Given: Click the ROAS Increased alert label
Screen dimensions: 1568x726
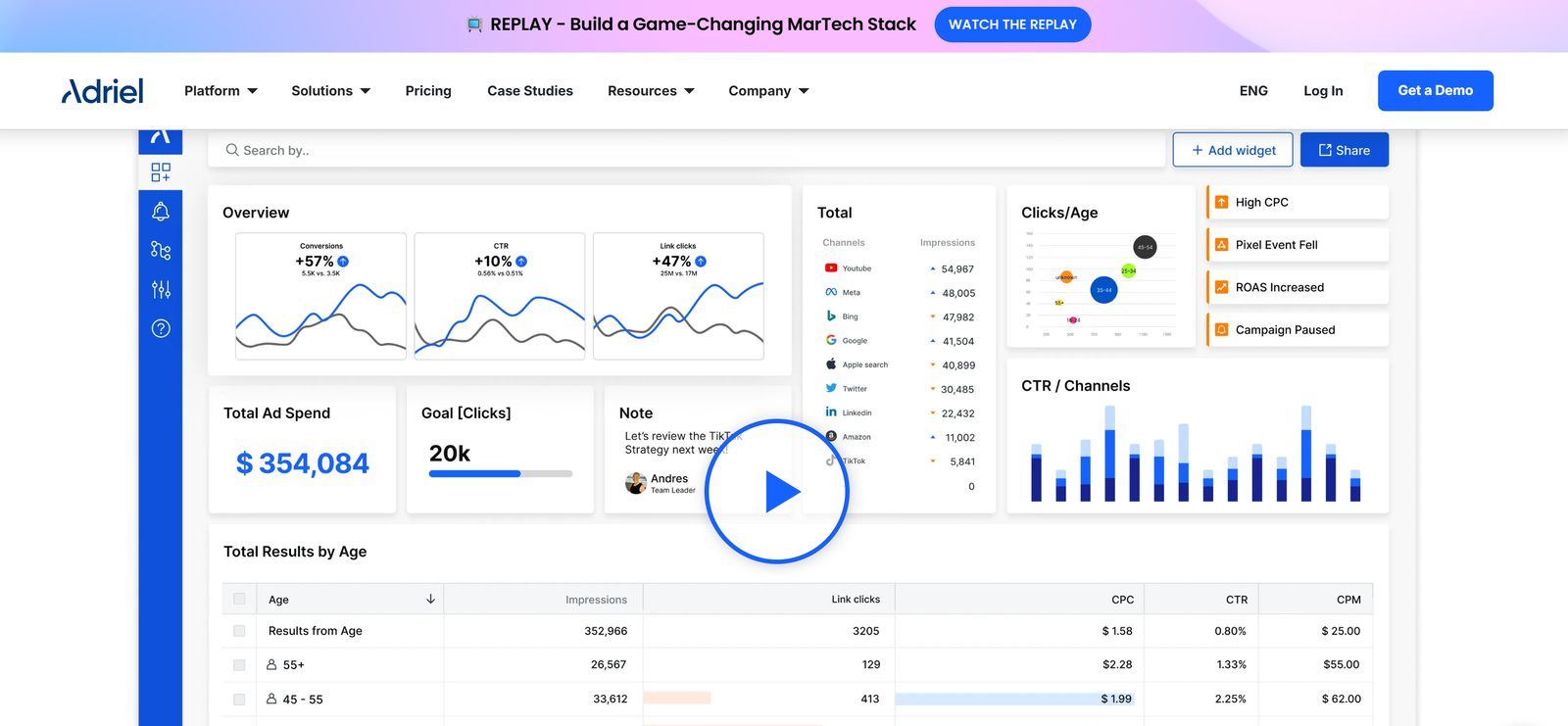Looking at the screenshot, I should click(1279, 287).
